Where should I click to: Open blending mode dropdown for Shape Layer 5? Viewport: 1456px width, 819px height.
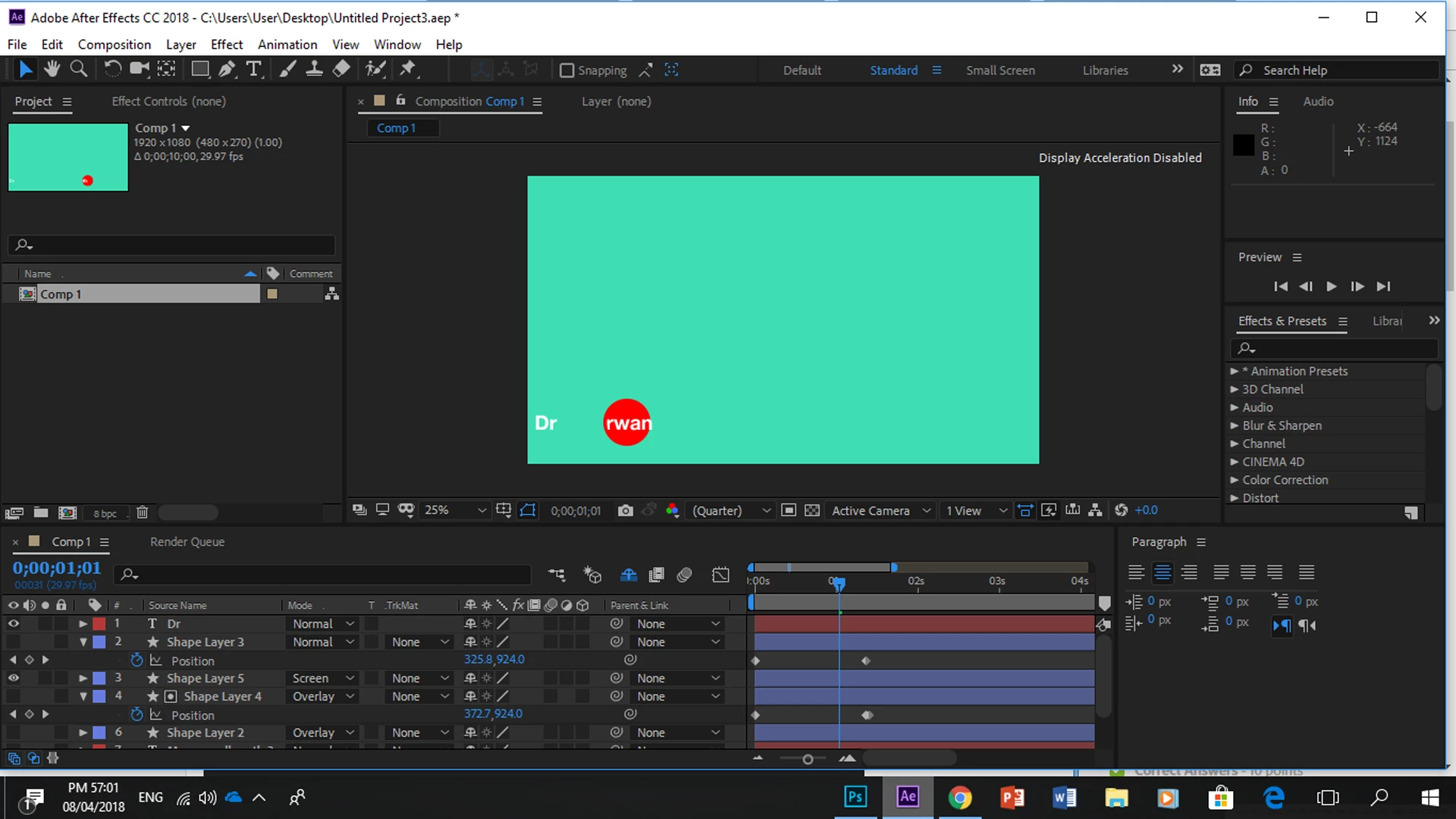coord(323,678)
